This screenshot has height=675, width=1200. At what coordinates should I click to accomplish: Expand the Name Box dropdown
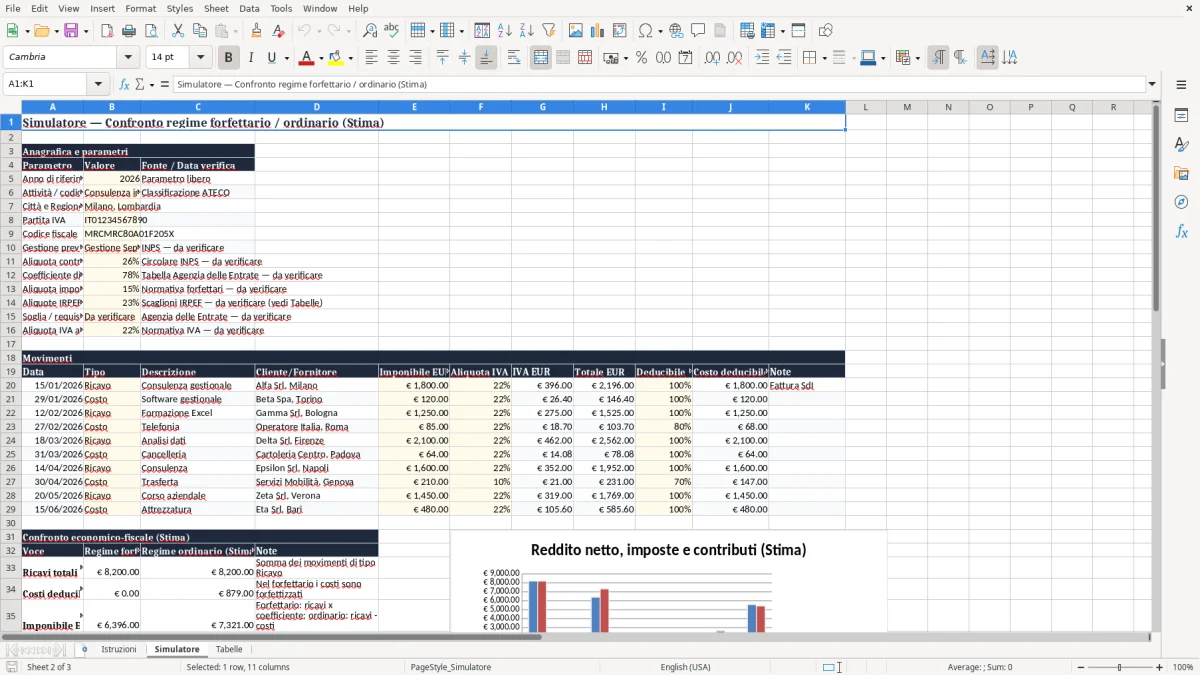pyautogui.click(x=98, y=84)
